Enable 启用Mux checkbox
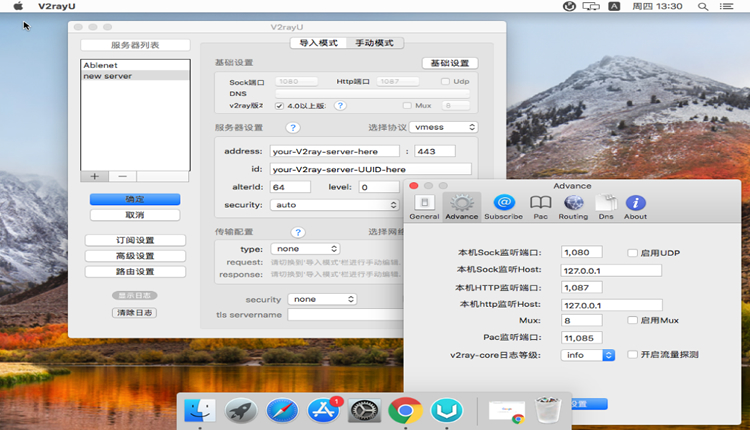This screenshot has height=430, width=750. pyautogui.click(x=632, y=320)
